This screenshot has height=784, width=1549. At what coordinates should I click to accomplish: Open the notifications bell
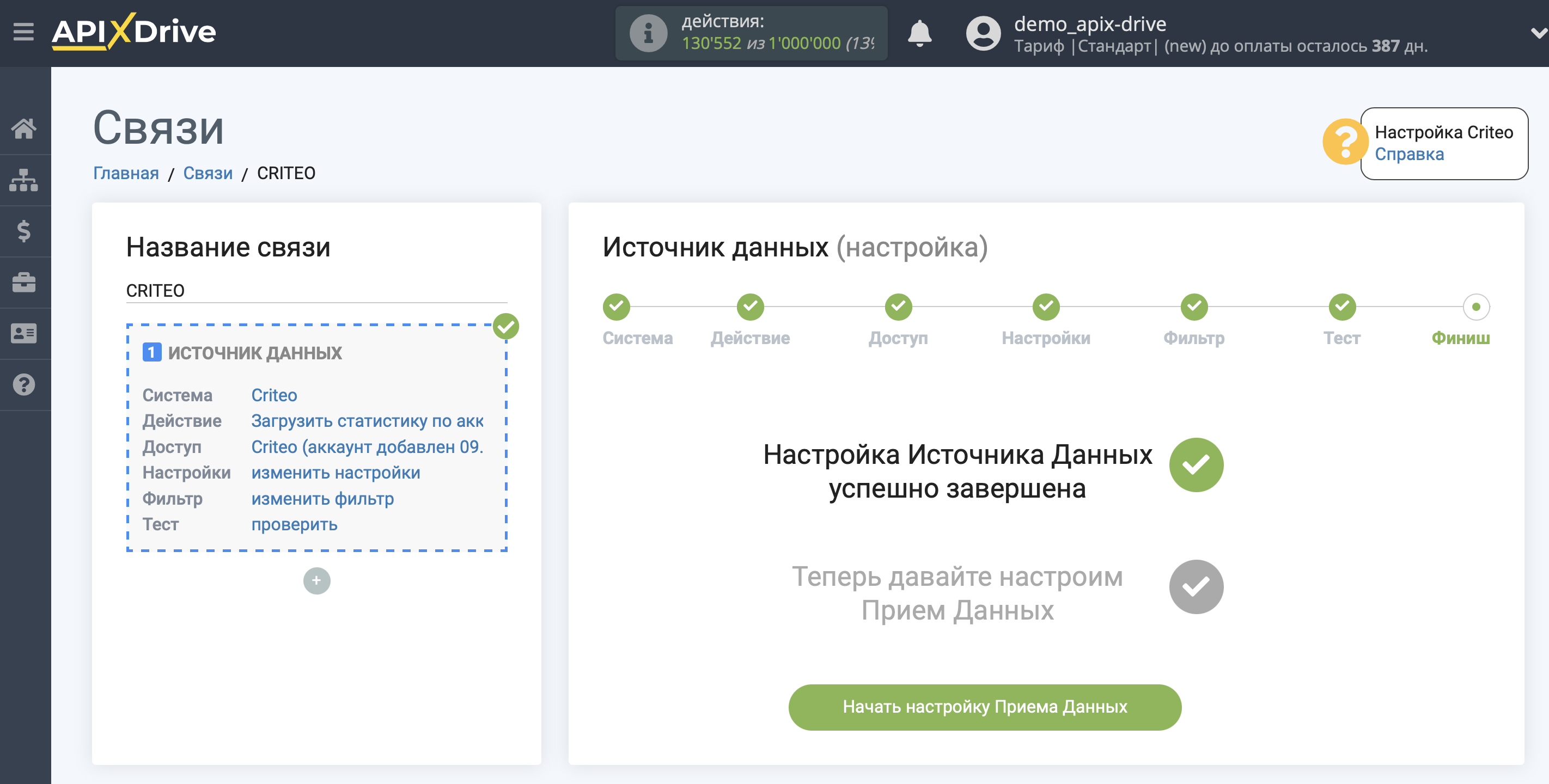tap(919, 33)
